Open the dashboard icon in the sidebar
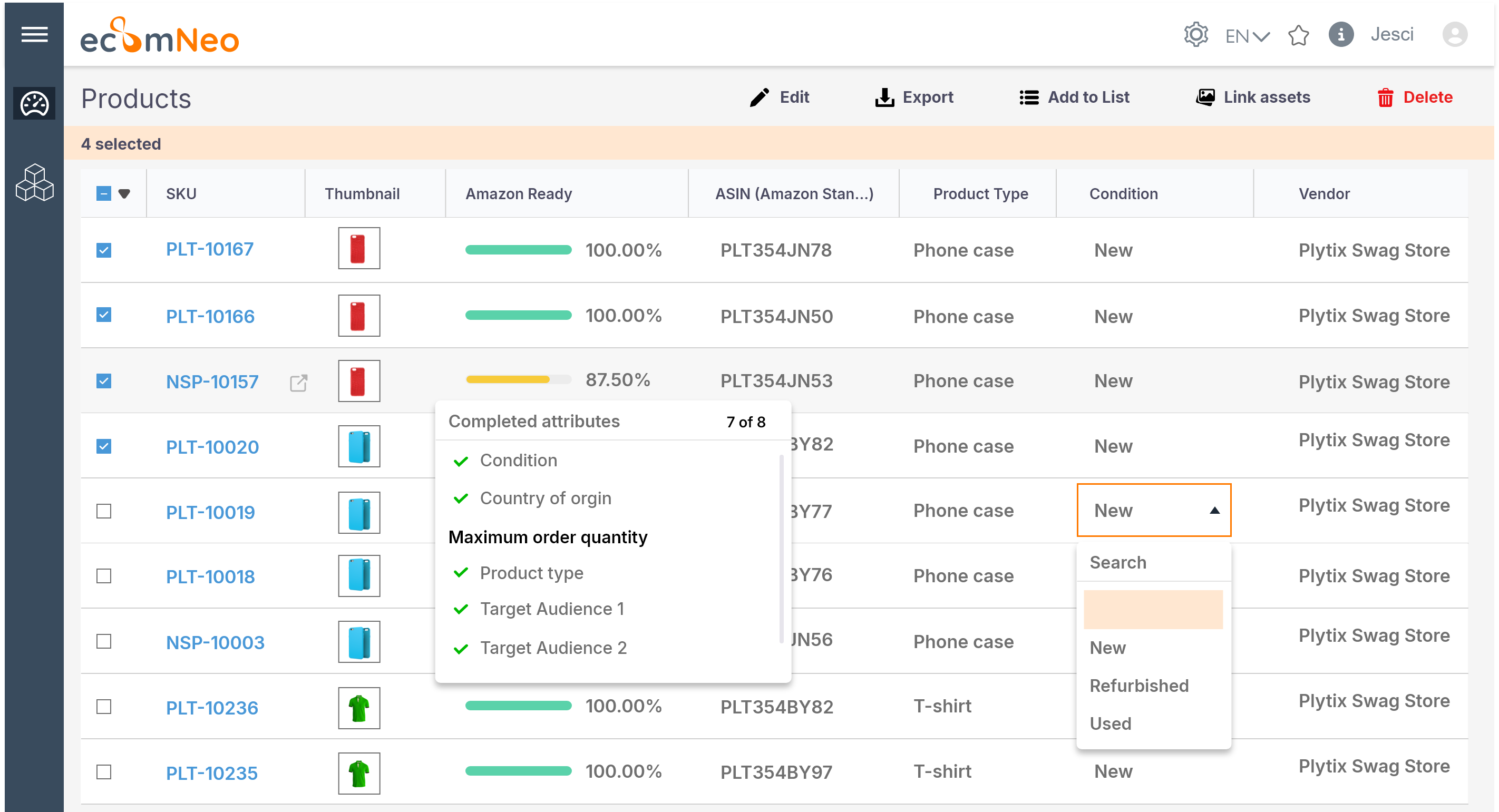 [x=34, y=103]
